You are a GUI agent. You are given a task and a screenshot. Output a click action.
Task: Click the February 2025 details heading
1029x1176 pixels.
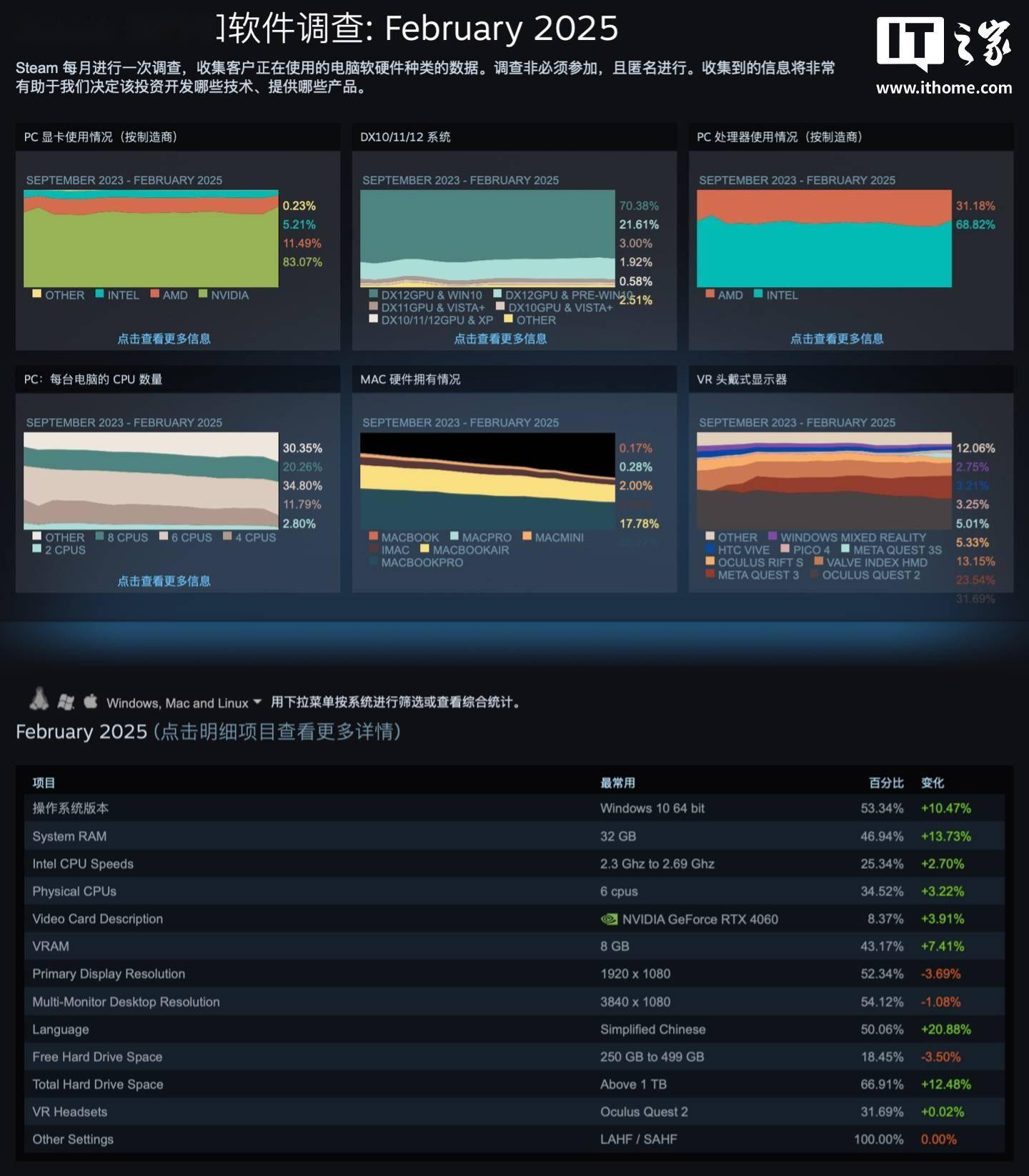click(208, 732)
